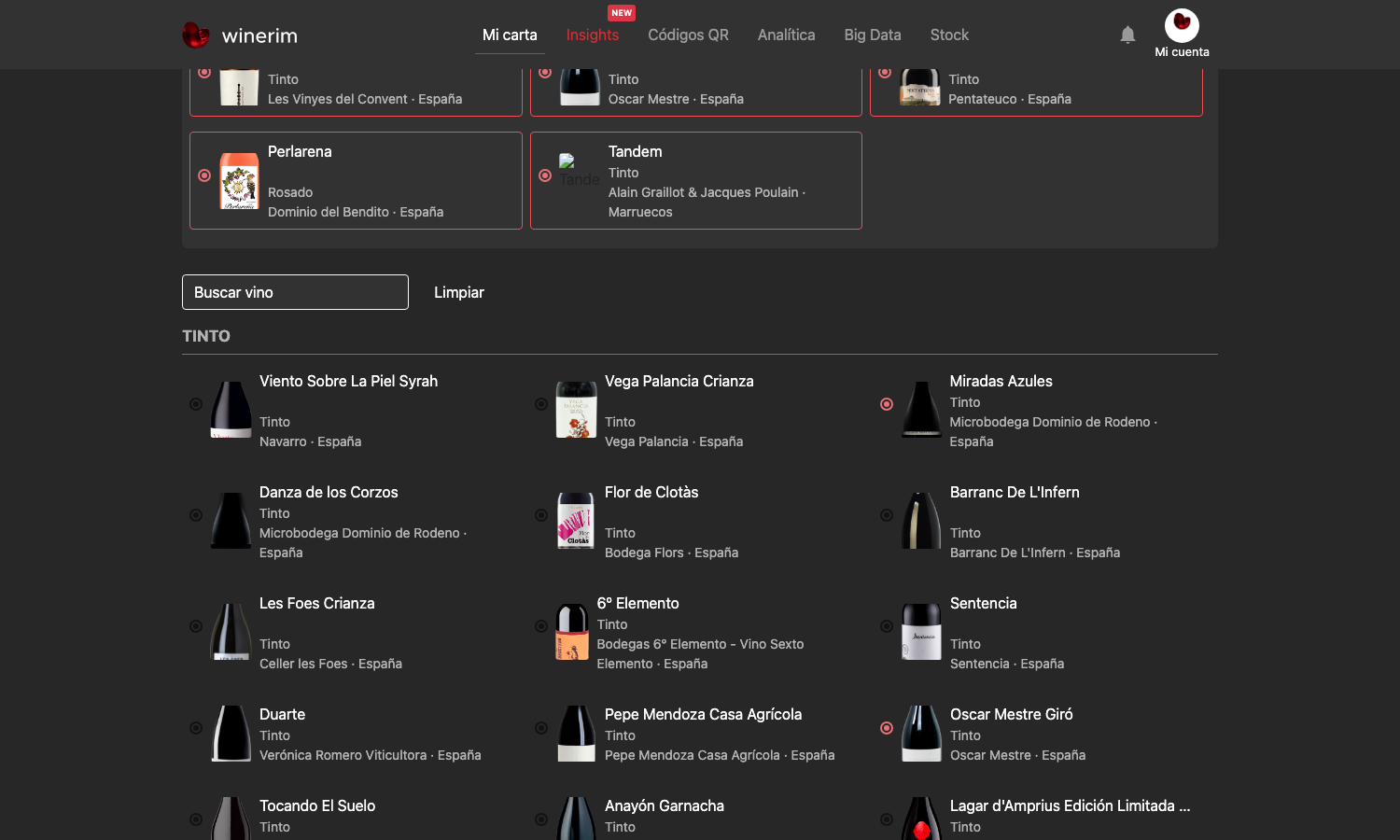Click the Vega Palancia Crianza title
Image resolution: width=1400 pixels, height=840 pixels.
[679, 381]
